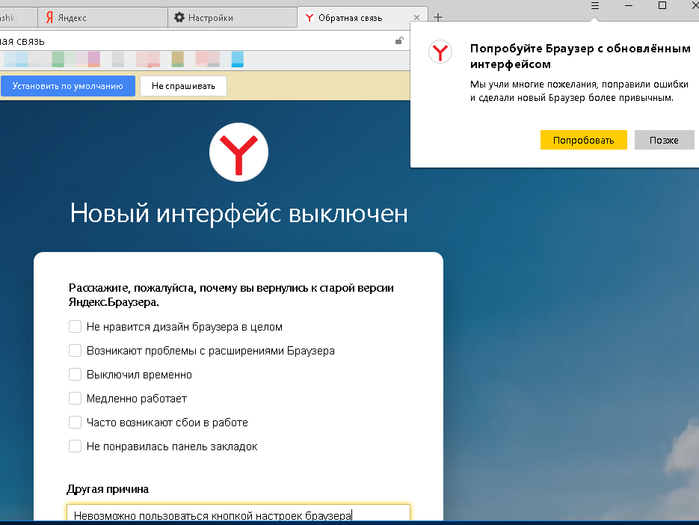Image resolution: width=699 pixels, height=525 pixels.
Task: Click the green bookmark in bookmarks bar
Action: 58,59
